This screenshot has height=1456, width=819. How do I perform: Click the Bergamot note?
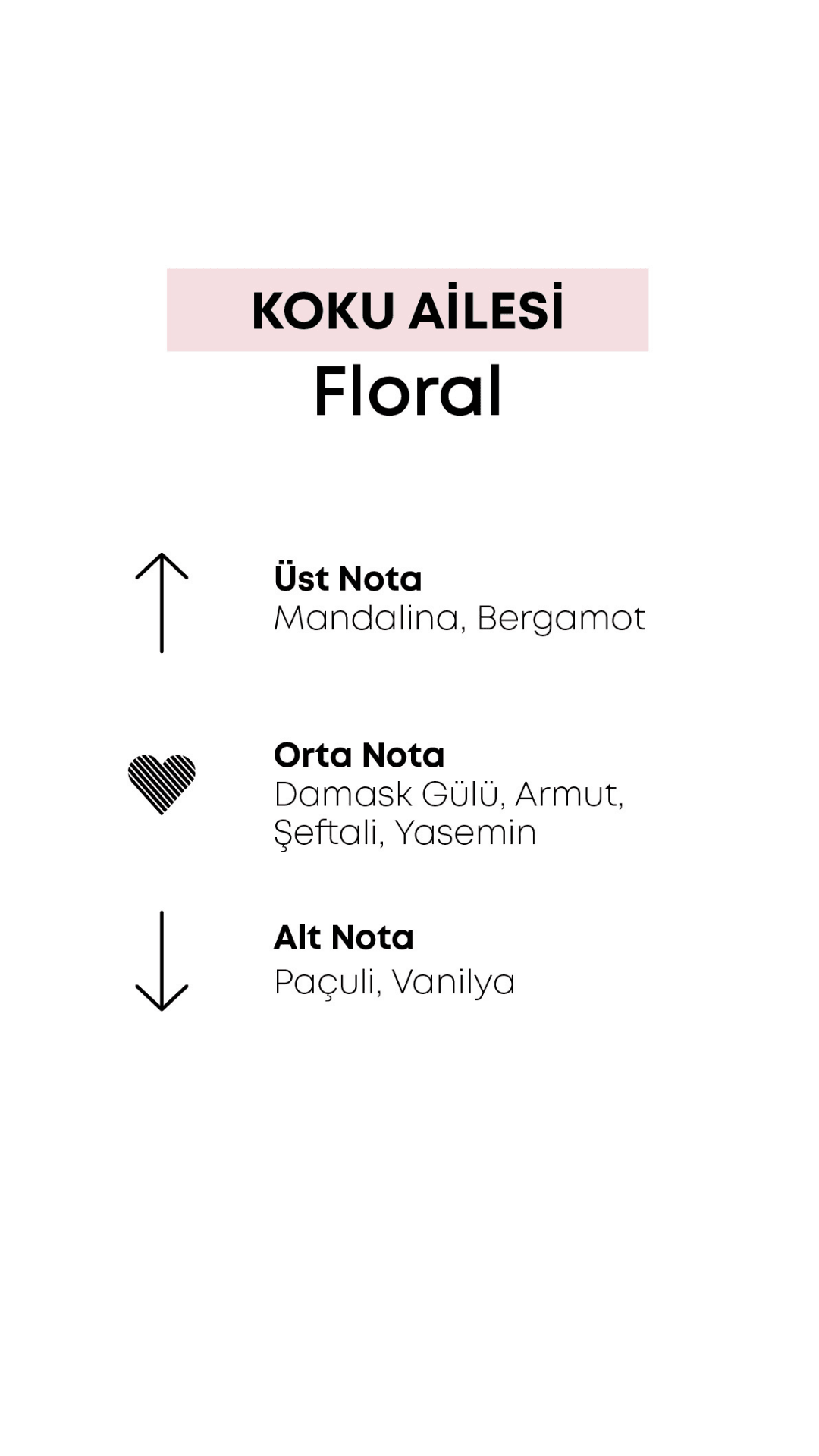[561, 620]
